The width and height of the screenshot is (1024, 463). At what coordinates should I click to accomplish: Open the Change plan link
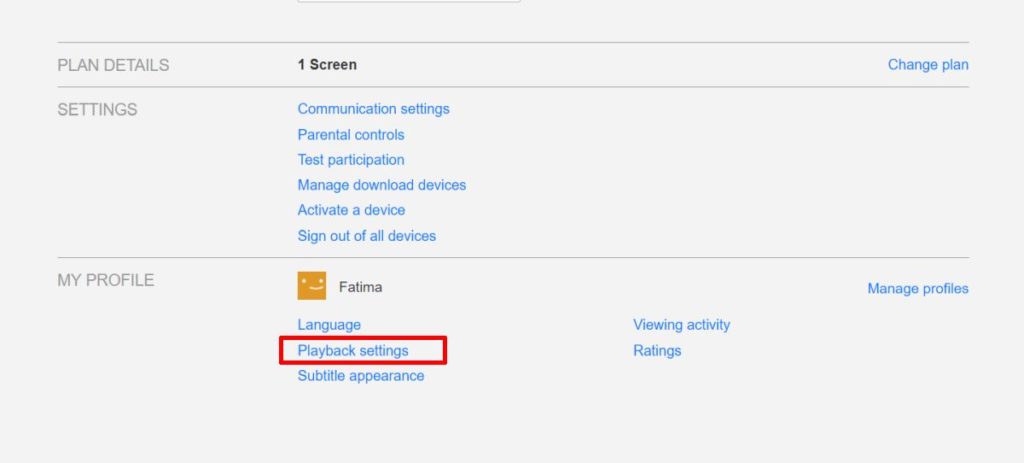(928, 65)
